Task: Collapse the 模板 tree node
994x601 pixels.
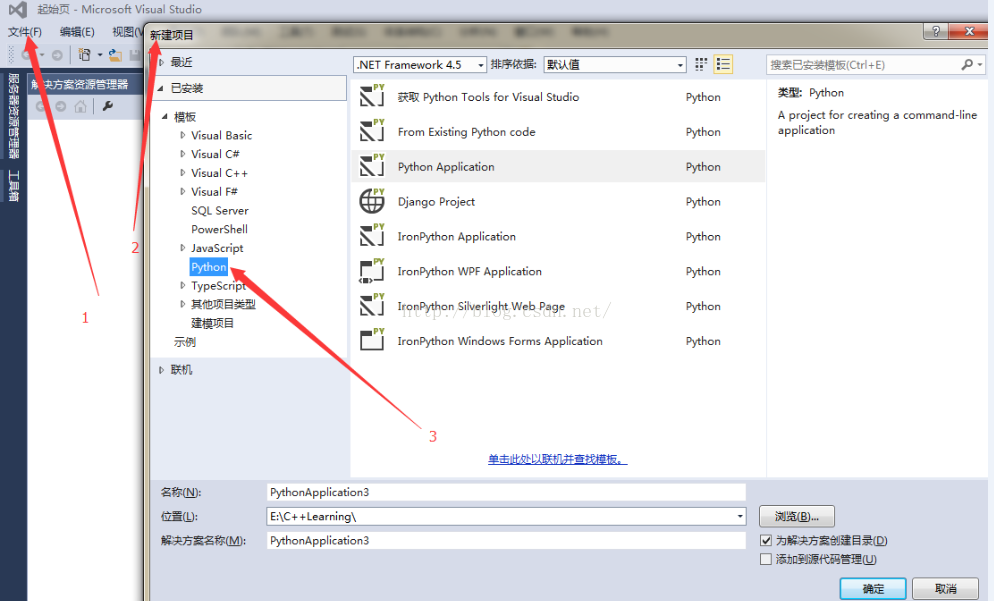Action: point(164,117)
